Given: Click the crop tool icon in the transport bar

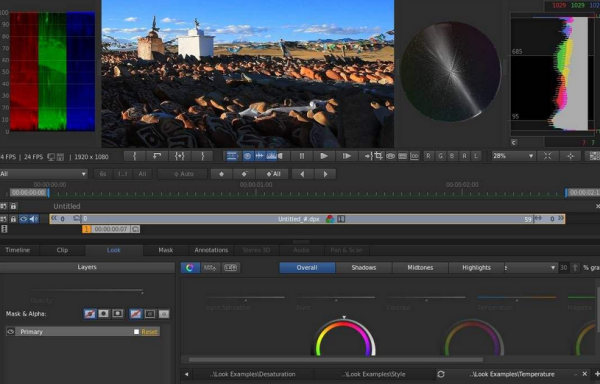Looking at the screenshot, I should [x=378, y=156].
